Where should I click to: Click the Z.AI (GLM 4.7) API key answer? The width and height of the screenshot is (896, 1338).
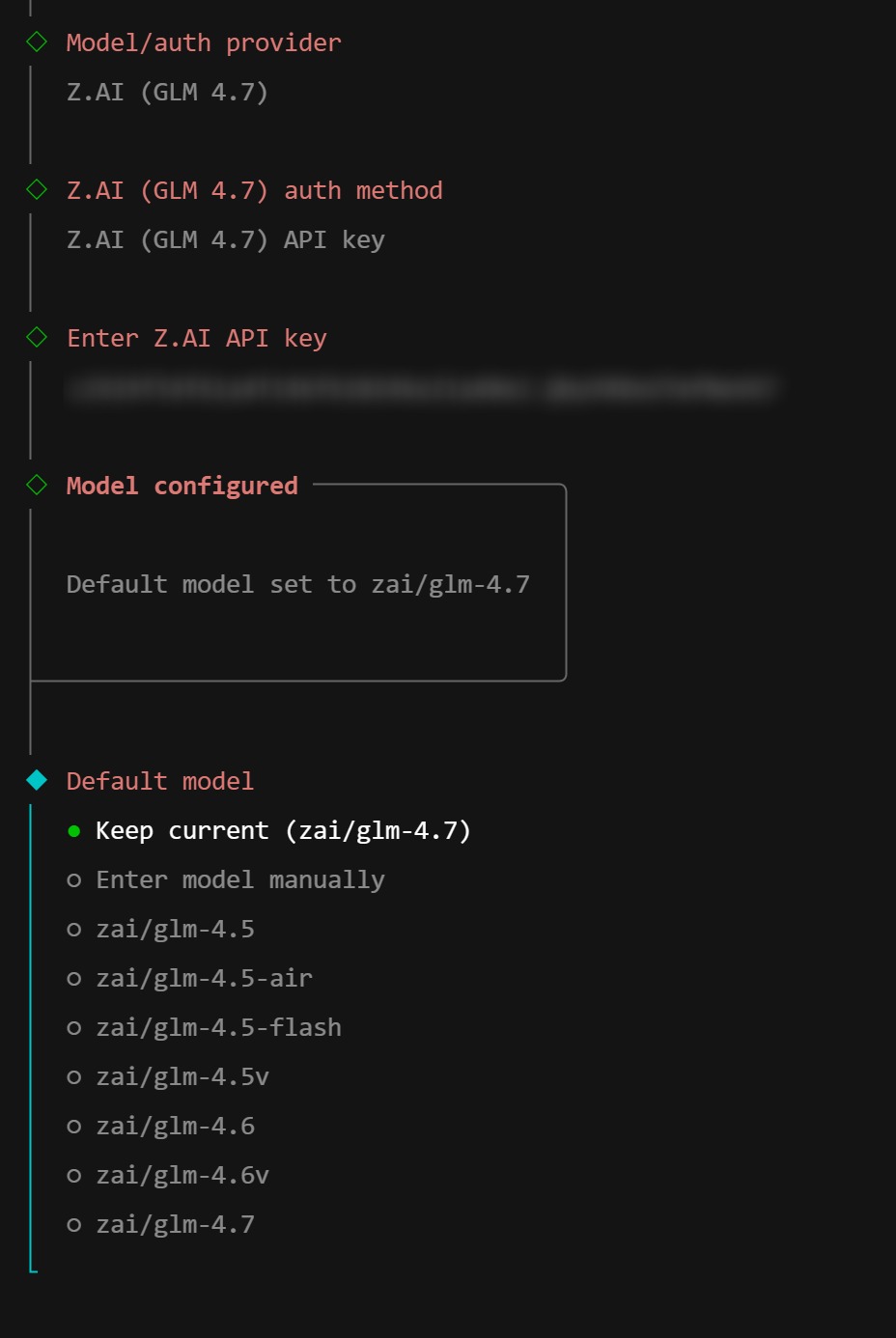click(x=225, y=239)
